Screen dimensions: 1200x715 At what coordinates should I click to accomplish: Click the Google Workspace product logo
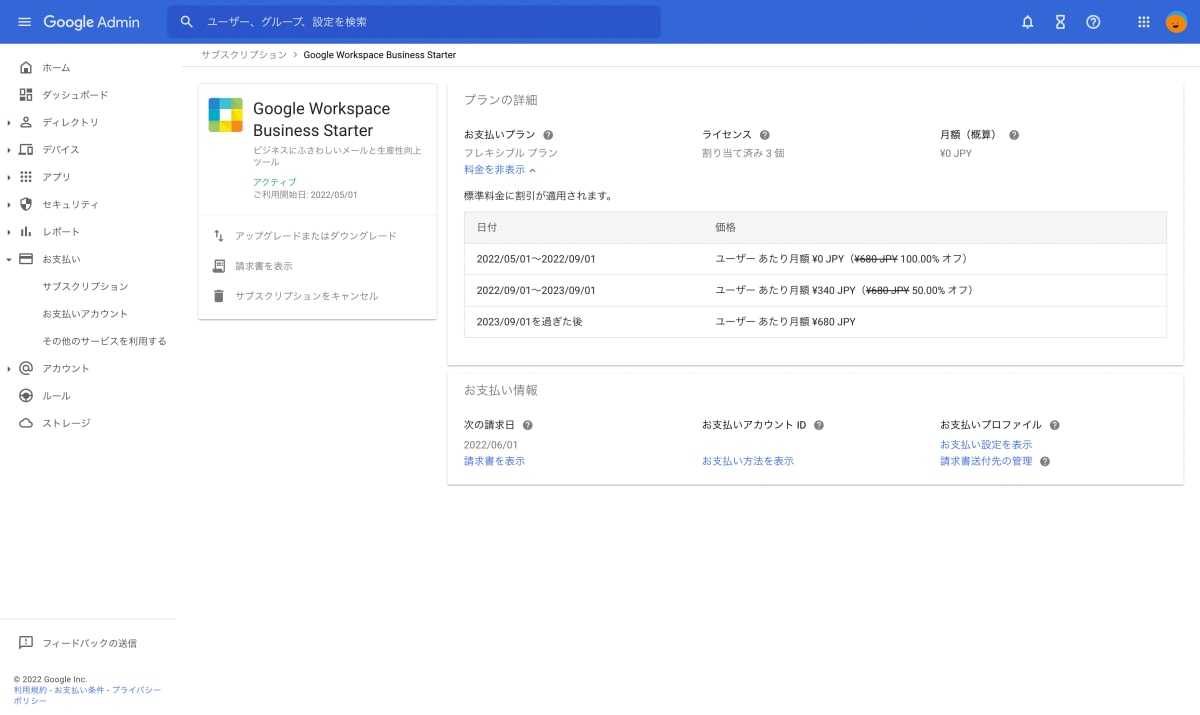click(x=226, y=115)
